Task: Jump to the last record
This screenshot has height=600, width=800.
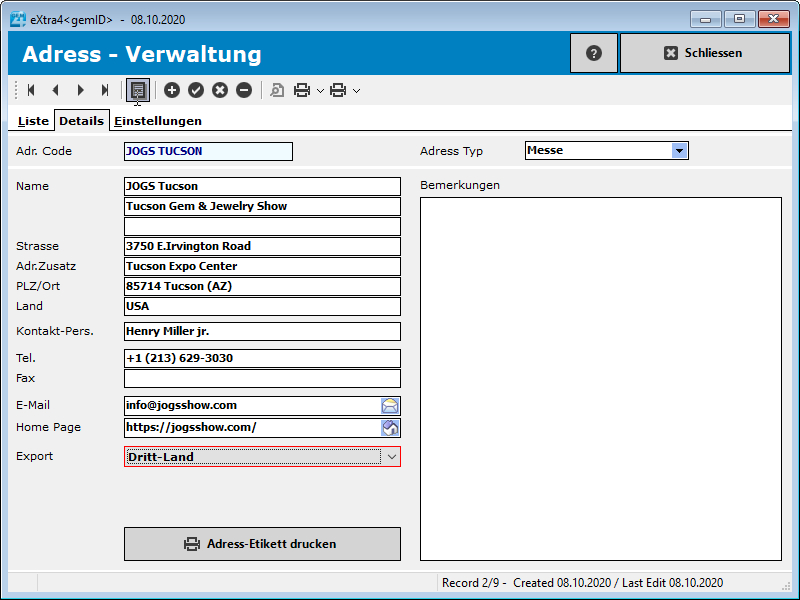Action: coord(105,90)
